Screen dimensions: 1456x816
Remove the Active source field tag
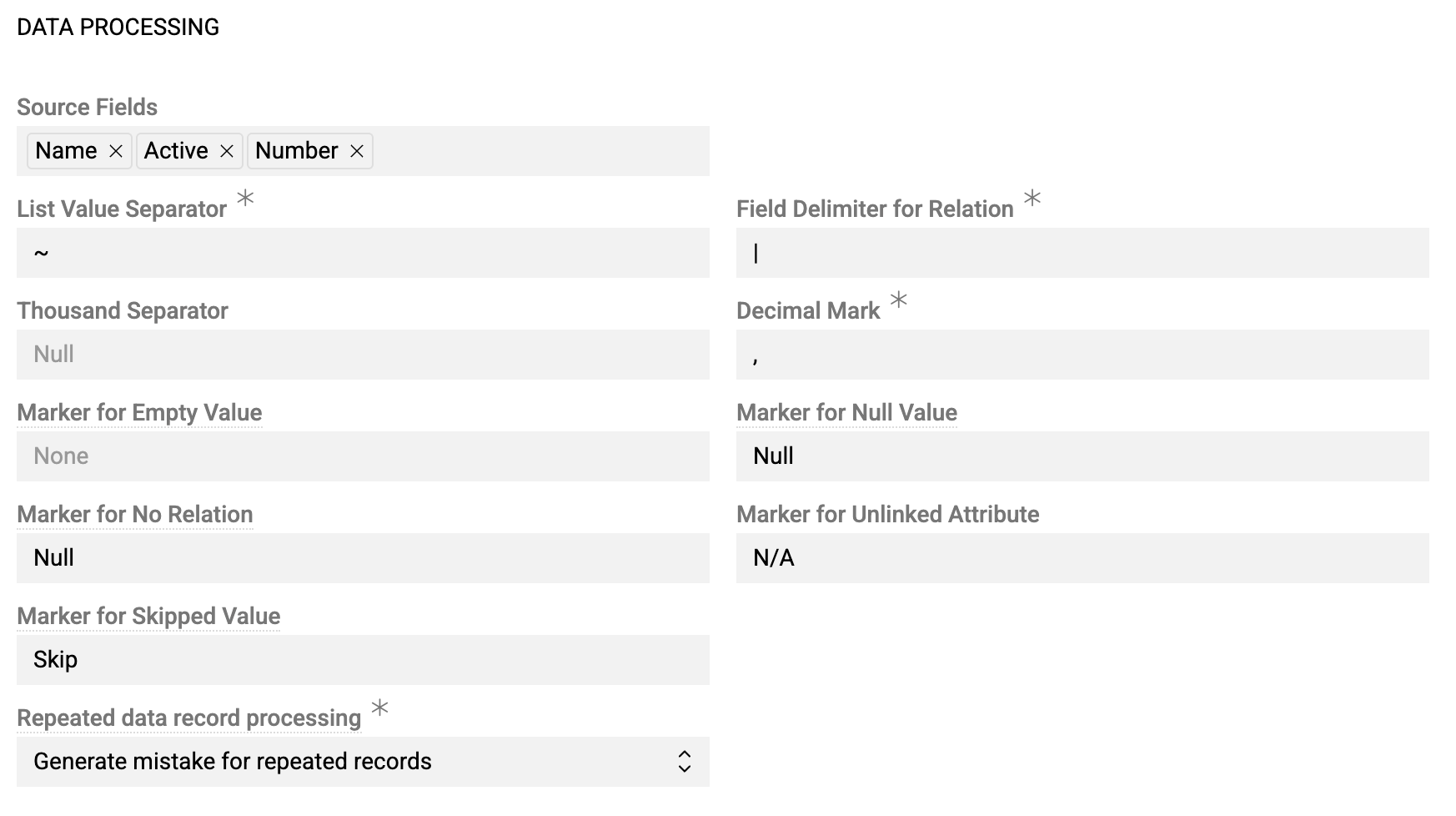point(226,151)
